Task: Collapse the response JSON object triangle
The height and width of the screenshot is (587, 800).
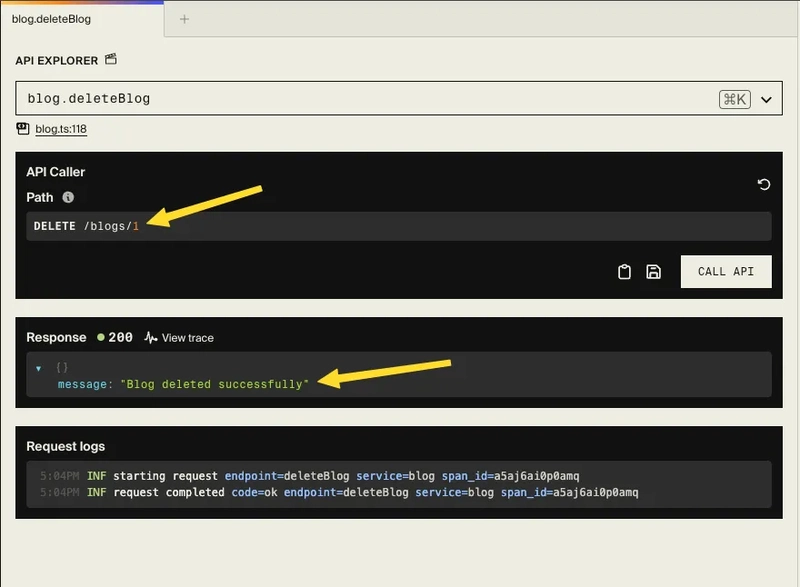Action: pyautogui.click(x=39, y=368)
